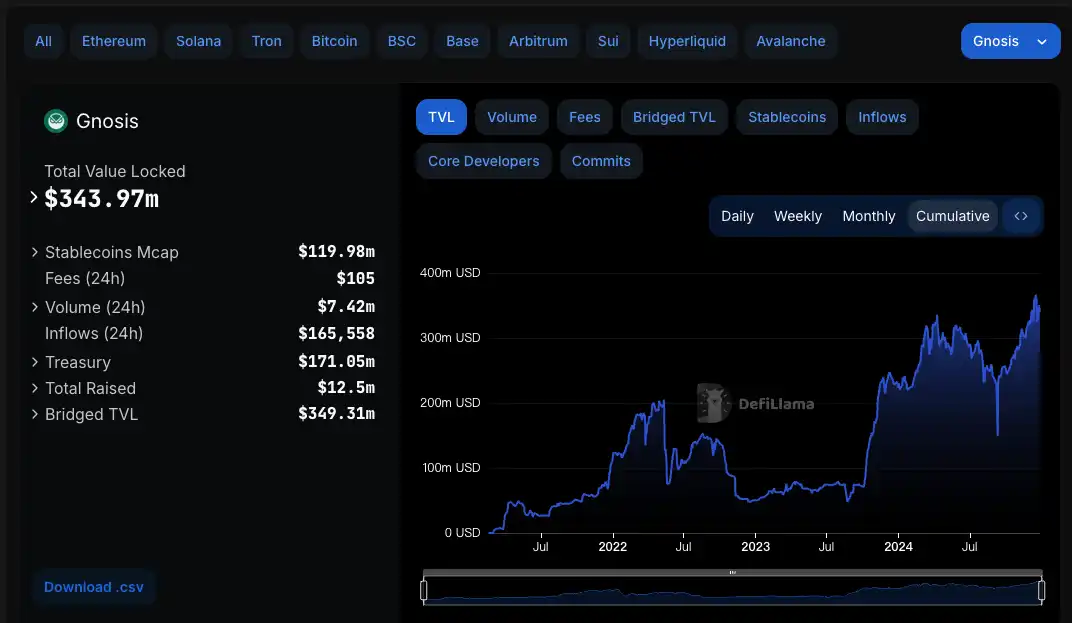Show Core Developers chart

pos(483,161)
